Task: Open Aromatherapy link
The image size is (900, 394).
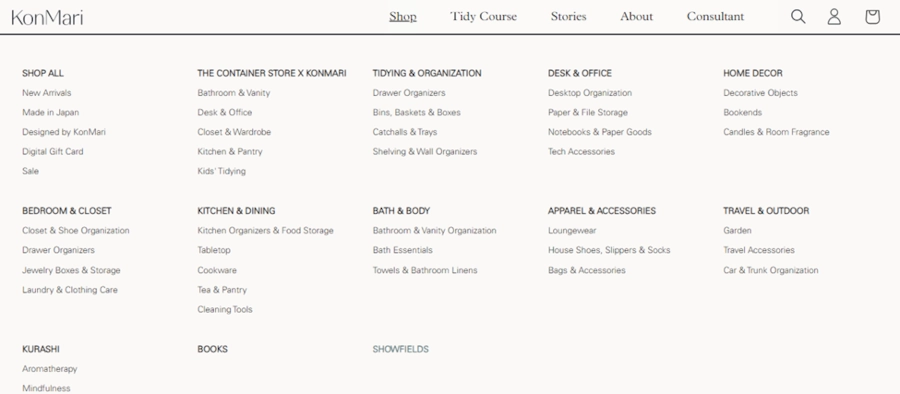Action: coord(49,369)
